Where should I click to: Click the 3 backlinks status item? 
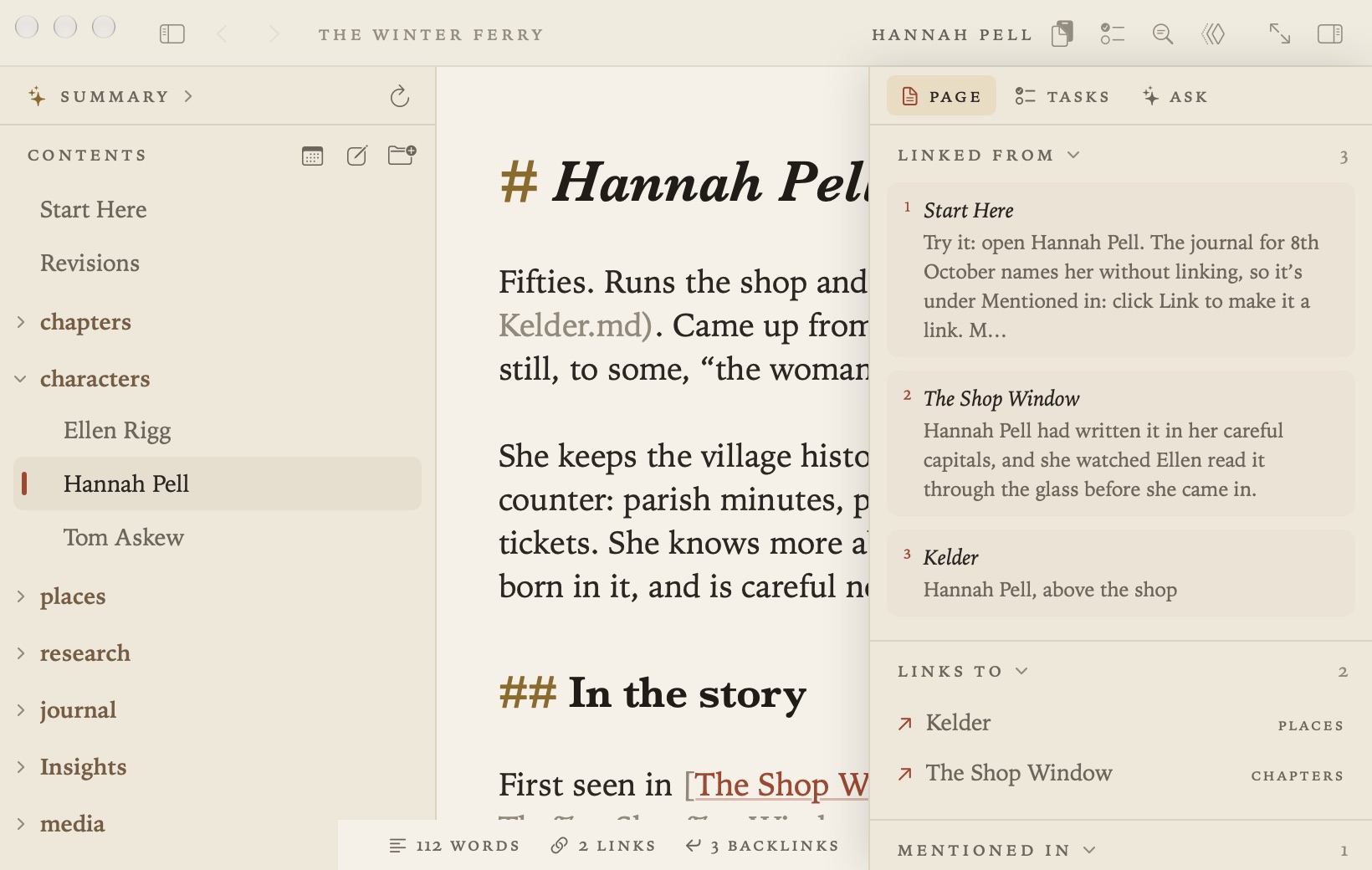pos(762,846)
